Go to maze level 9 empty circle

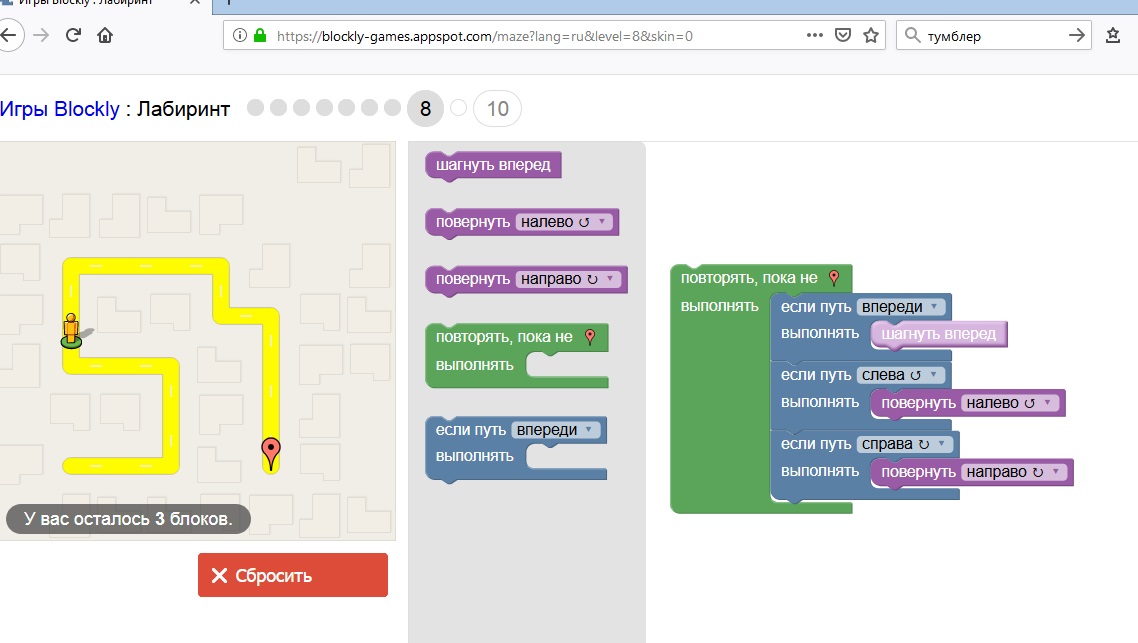tap(458, 108)
